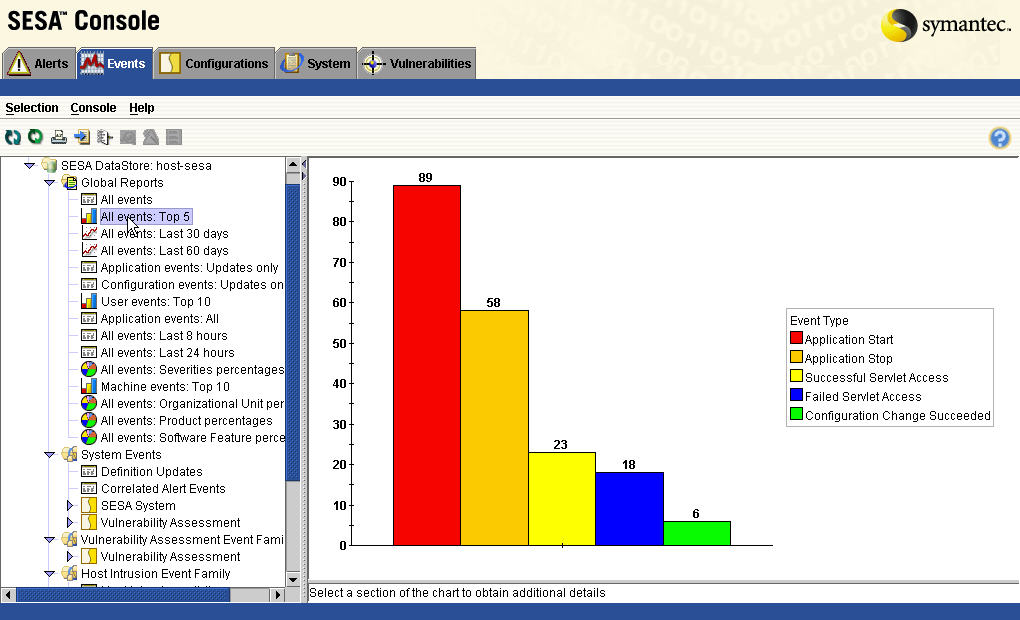
Task: Click the filter list toolbar icon
Action: click(105, 137)
